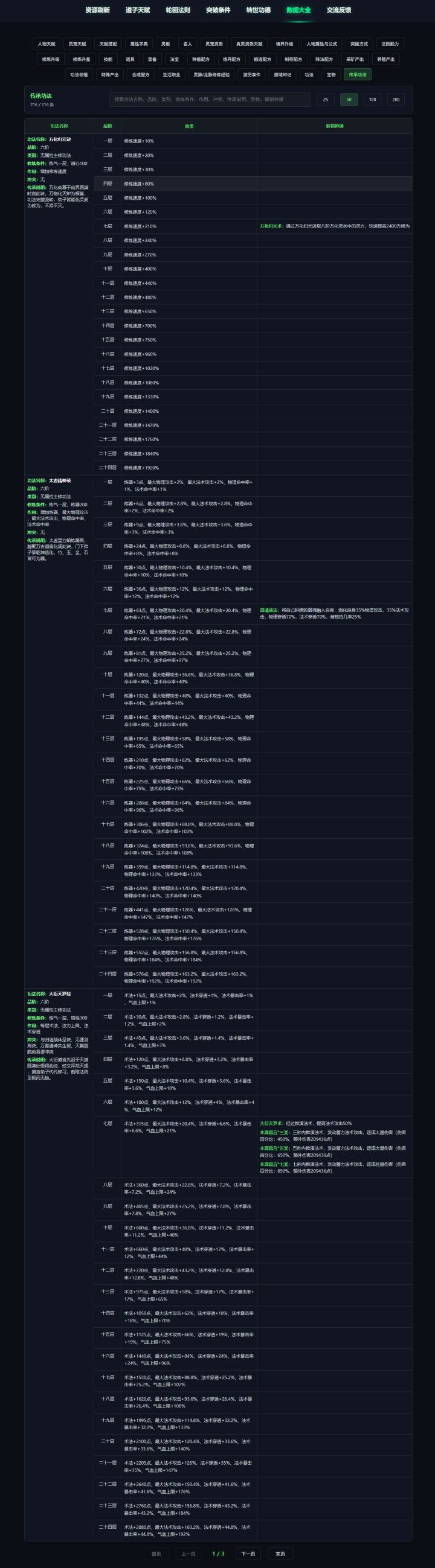The image size is (435, 1568).
Task: Open the 交流反馈 navigation tab
Action: [x=339, y=10]
